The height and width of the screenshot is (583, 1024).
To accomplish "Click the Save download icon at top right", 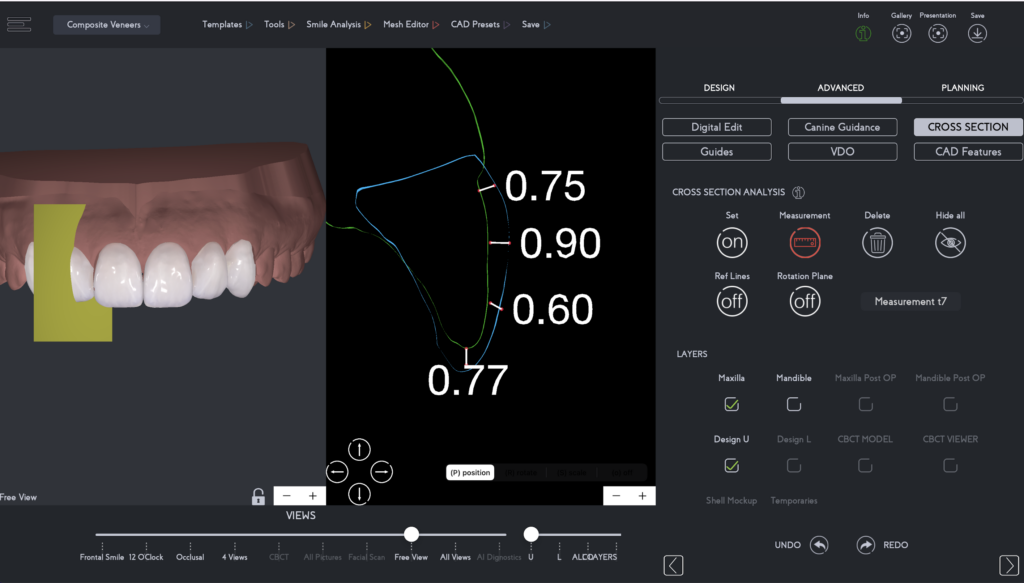I will [977, 33].
